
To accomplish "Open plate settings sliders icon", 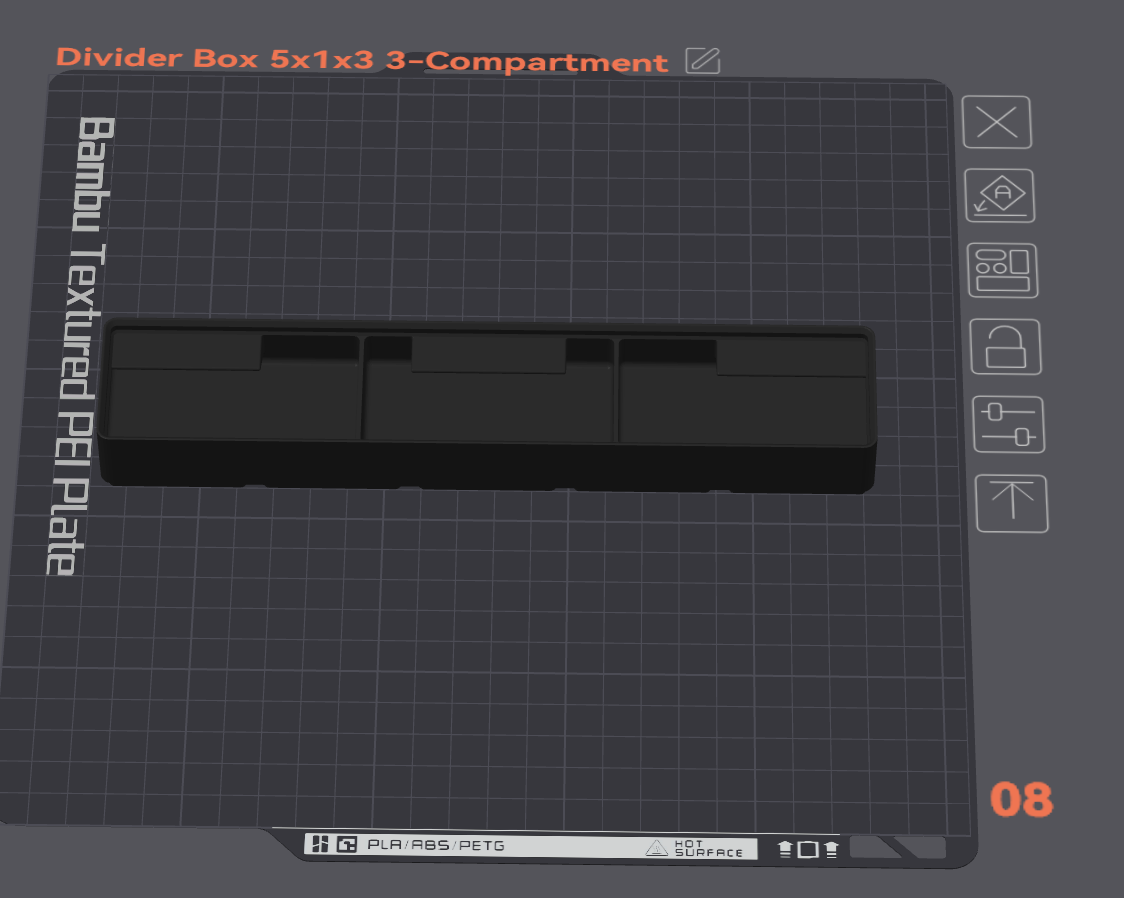I will (1009, 424).
